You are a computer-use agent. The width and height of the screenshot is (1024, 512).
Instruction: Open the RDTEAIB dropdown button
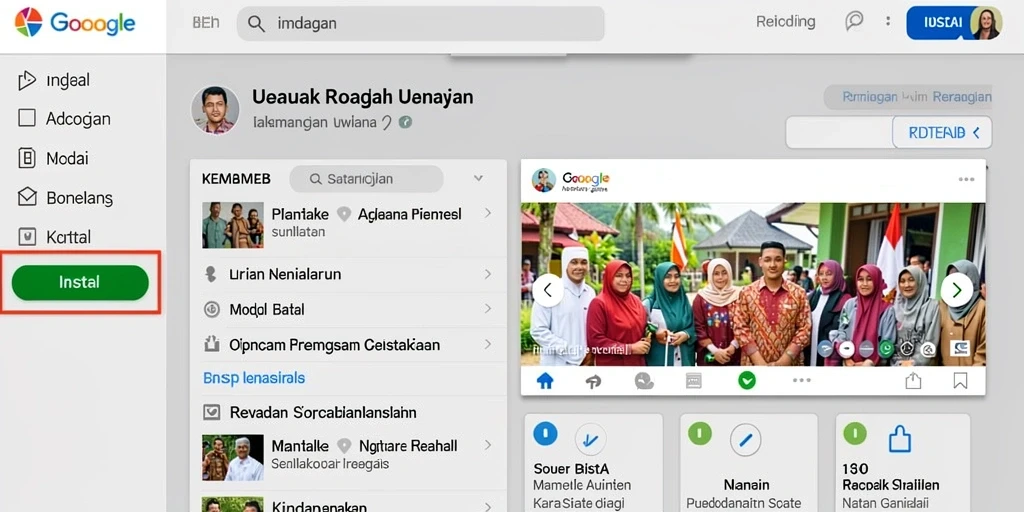click(942, 133)
